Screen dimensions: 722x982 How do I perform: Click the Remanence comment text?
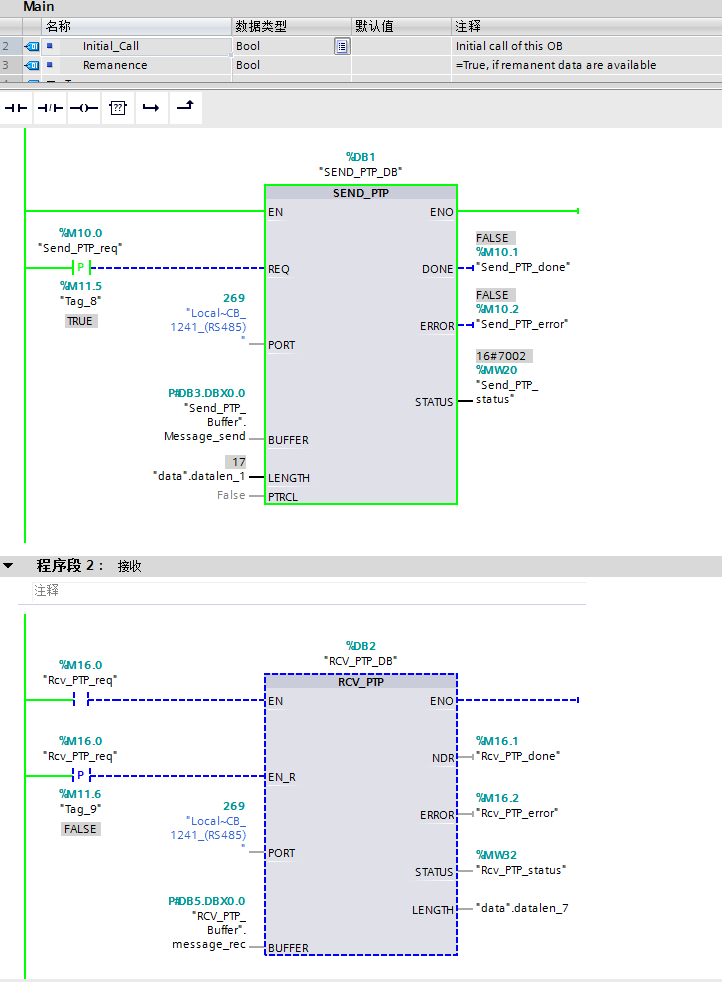coord(555,65)
